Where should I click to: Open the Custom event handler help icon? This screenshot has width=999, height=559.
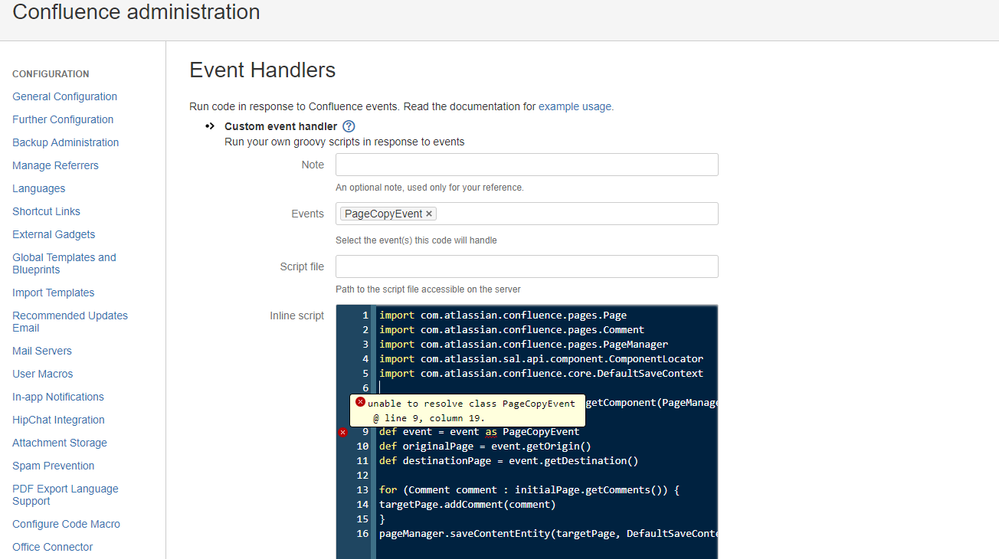pos(349,126)
